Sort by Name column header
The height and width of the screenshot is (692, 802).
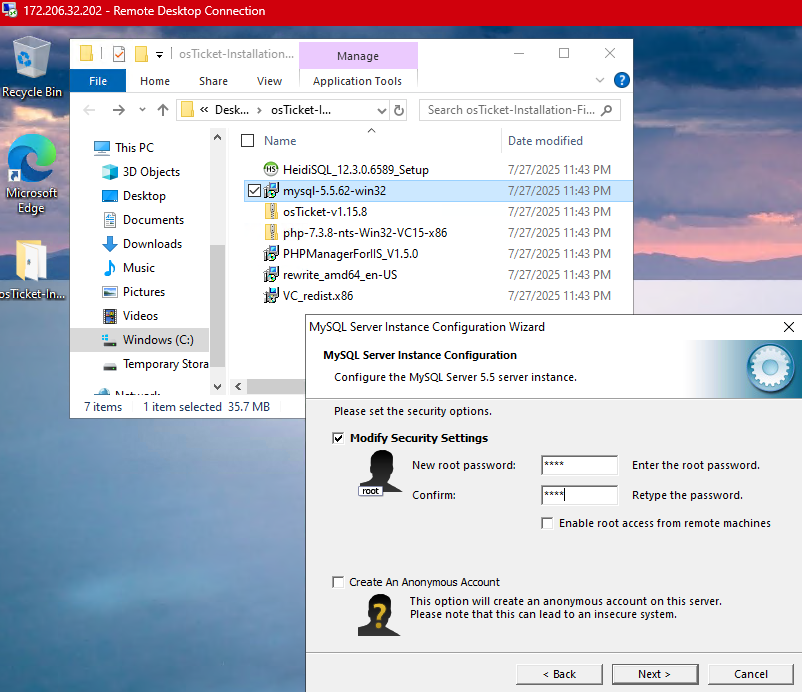(280, 141)
